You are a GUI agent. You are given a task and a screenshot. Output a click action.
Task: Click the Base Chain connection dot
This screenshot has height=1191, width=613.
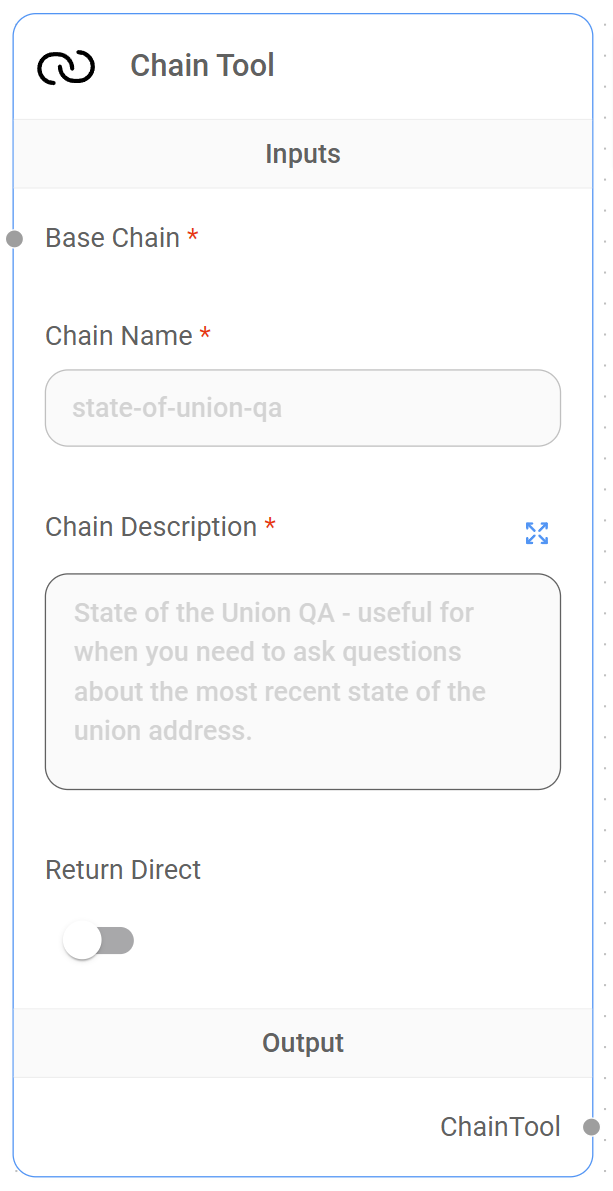[x=12, y=238]
